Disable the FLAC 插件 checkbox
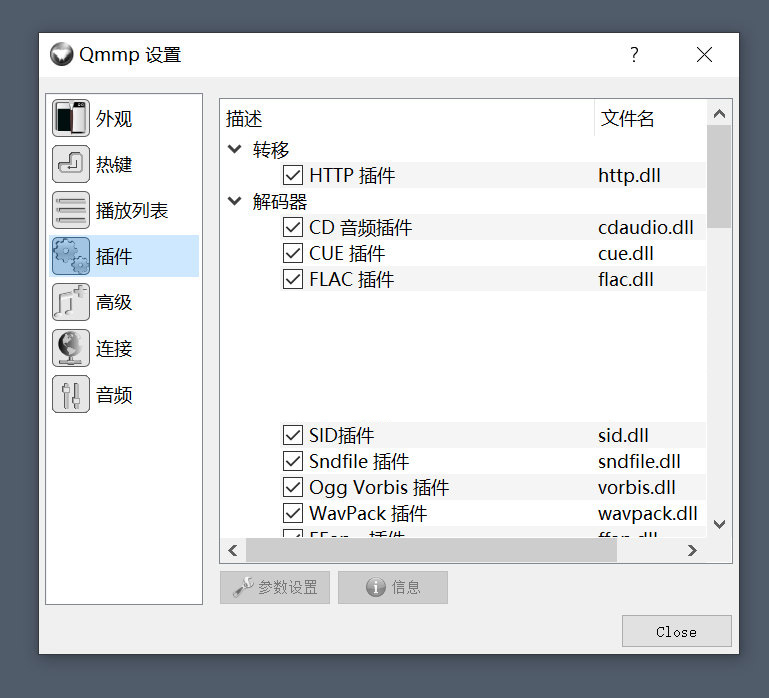This screenshot has height=698, width=769. (x=293, y=280)
